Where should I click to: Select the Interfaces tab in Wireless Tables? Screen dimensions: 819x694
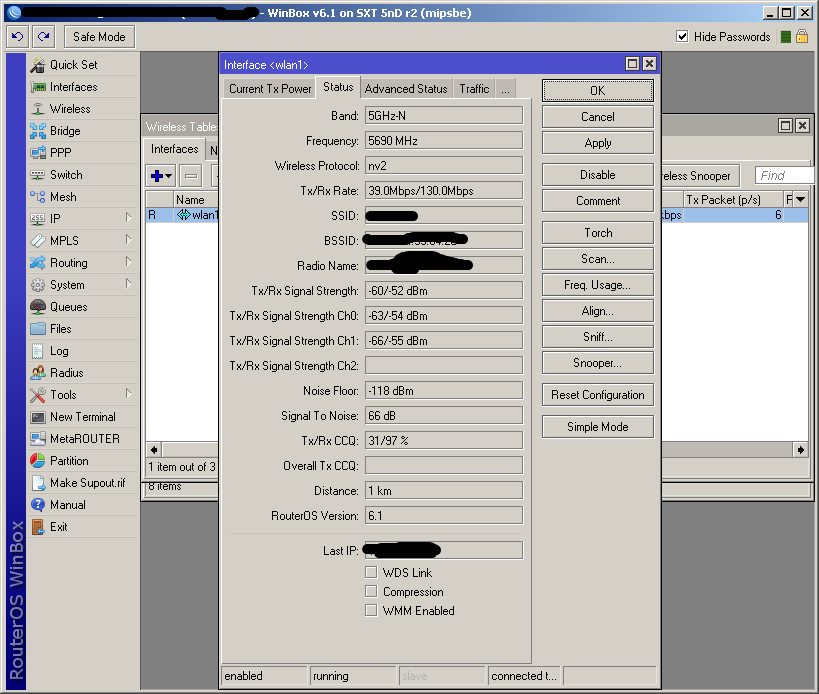174,149
